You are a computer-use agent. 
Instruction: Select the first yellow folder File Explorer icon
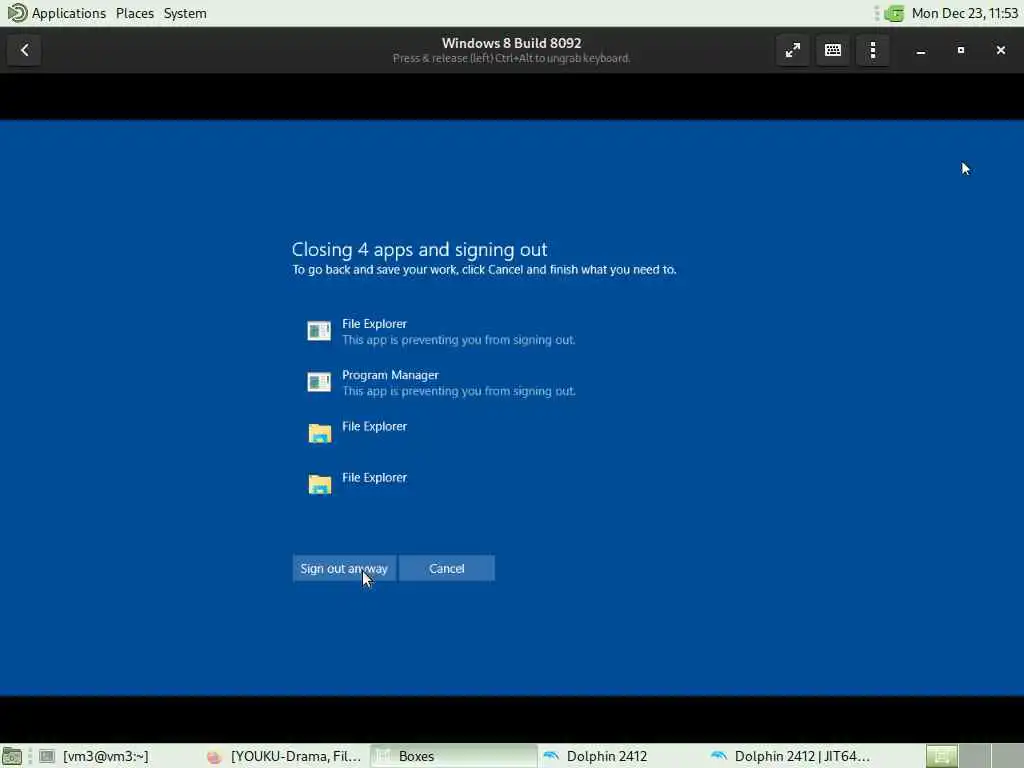[x=320, y=433]
